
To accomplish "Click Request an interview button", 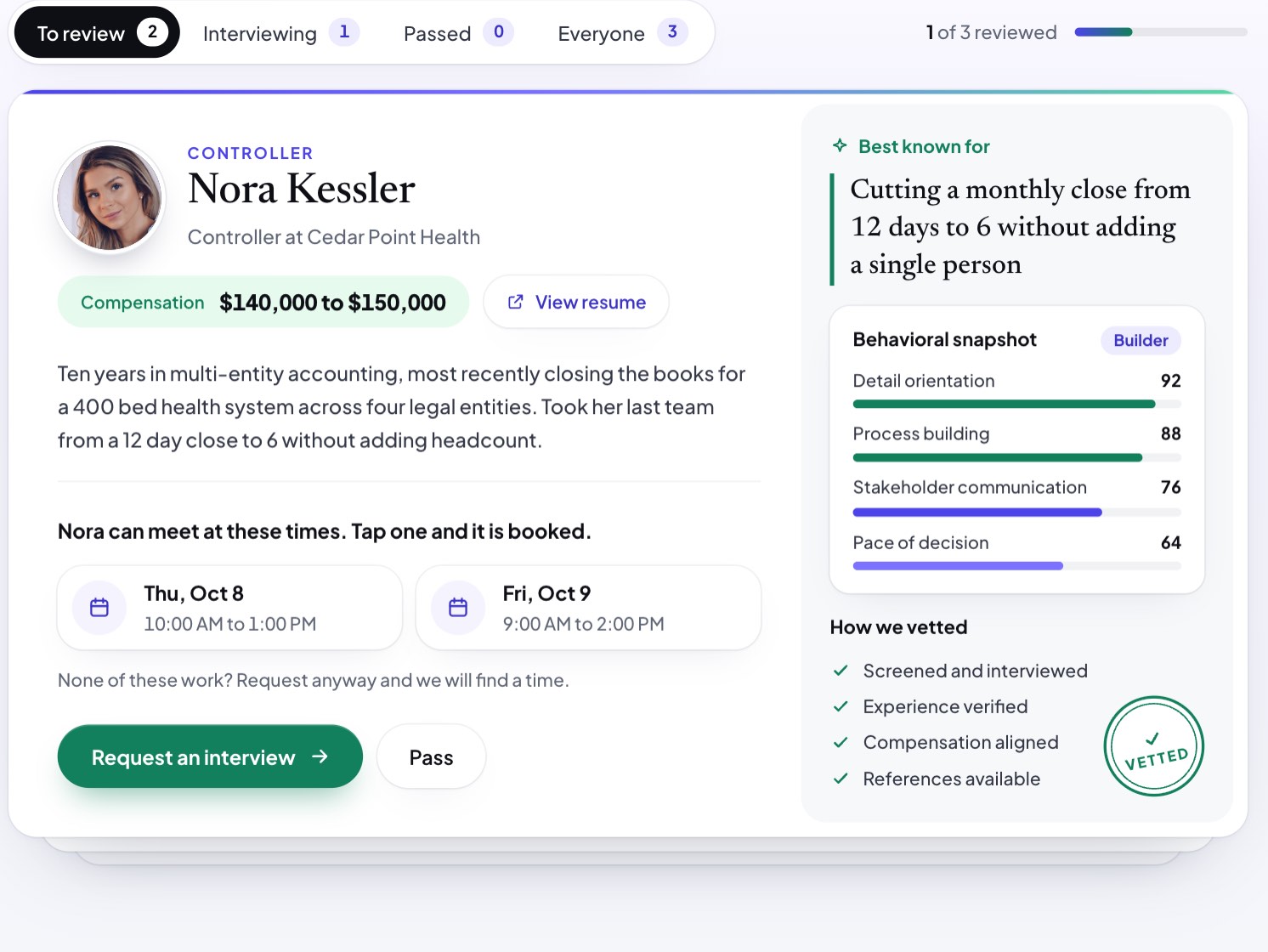I will click(x=210, y=756).
